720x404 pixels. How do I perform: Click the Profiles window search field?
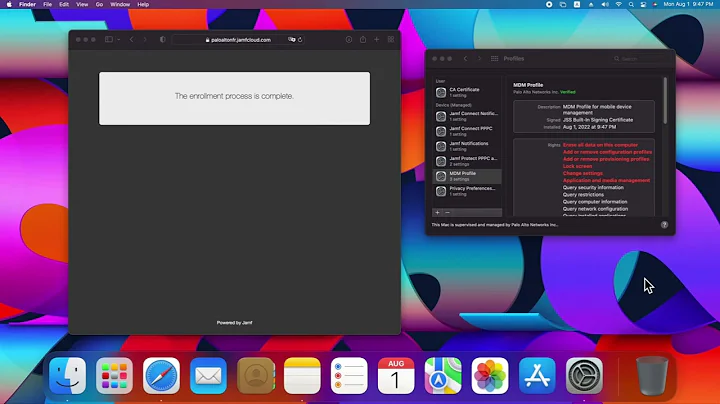click(641, 59)
